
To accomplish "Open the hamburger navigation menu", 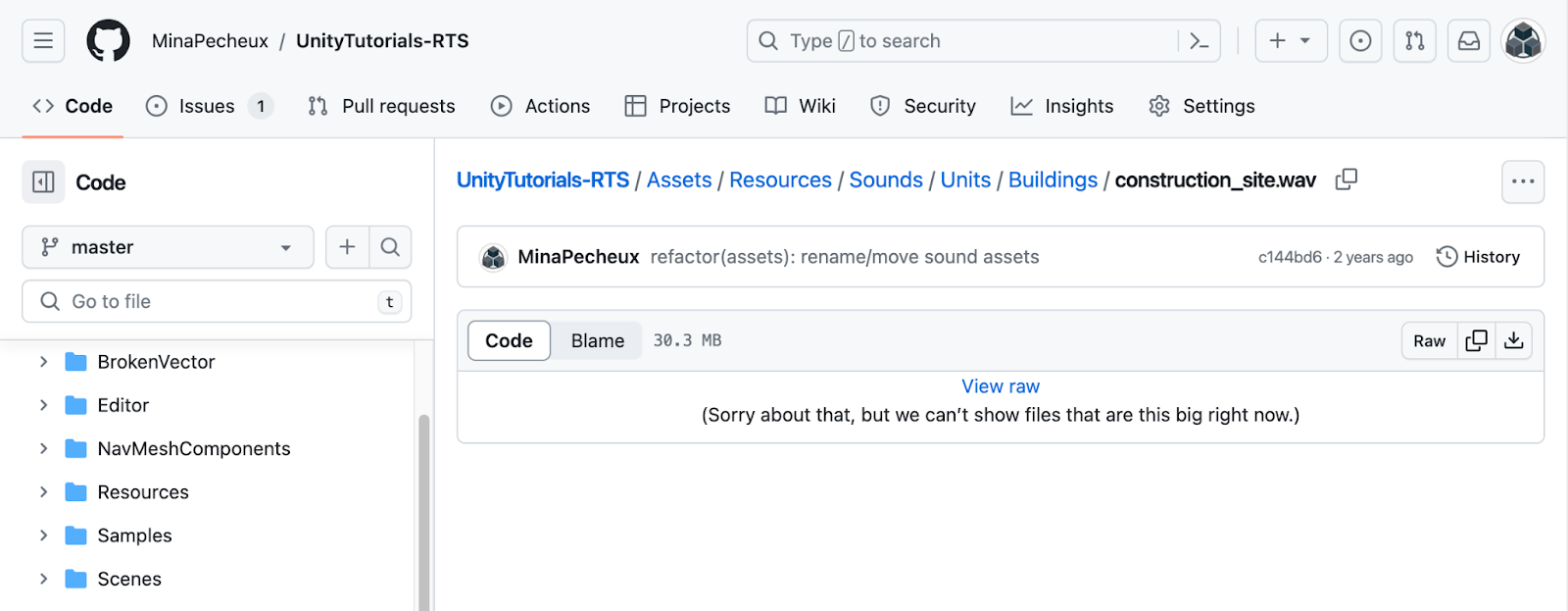I will pos(43,41).
